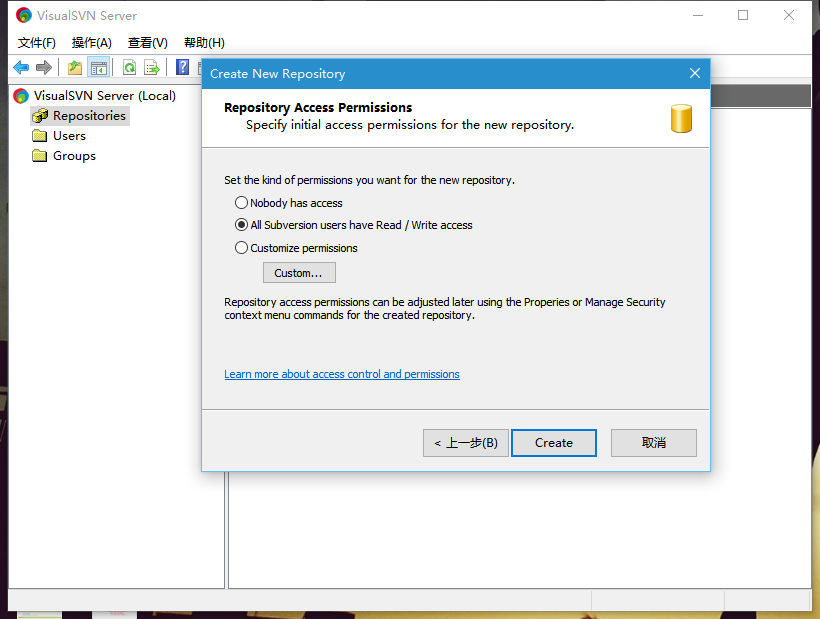Click the Custom... button

(x=299, y=273)
